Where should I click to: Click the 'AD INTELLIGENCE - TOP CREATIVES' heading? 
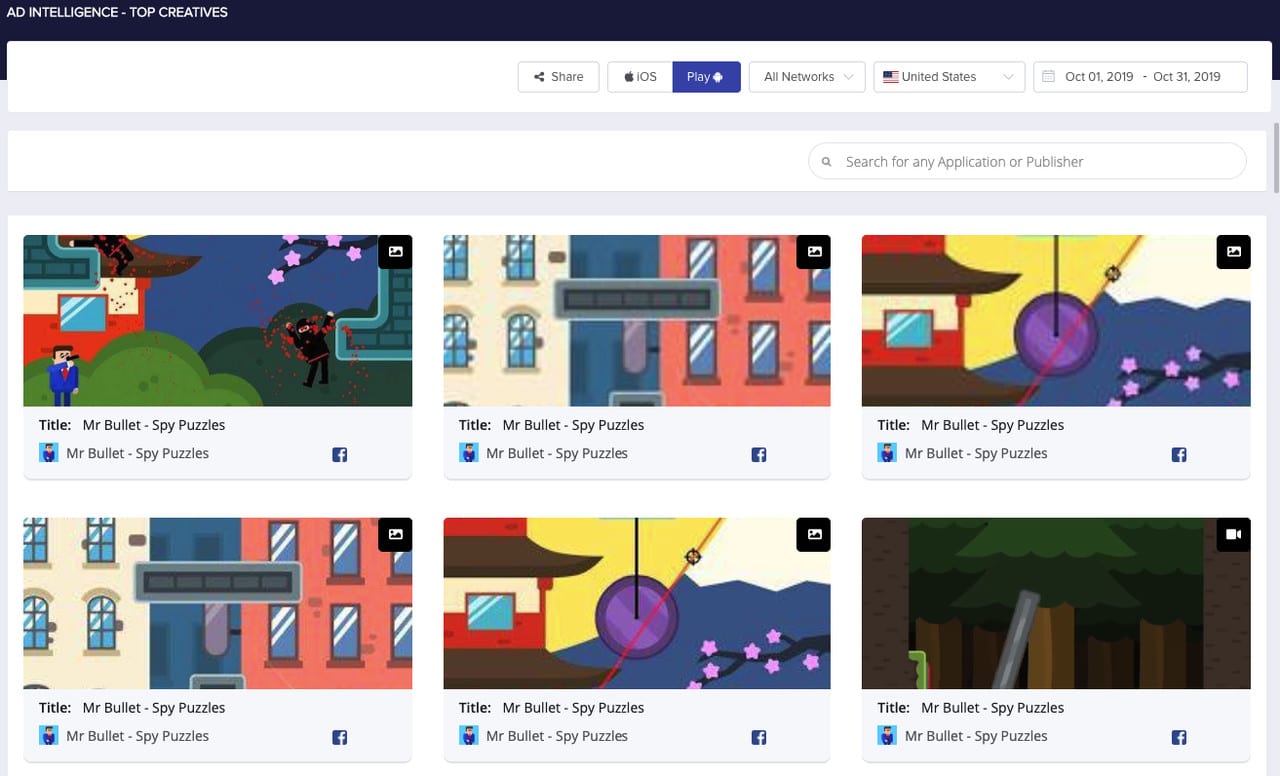pyautogui.click(x=117, y=13)
